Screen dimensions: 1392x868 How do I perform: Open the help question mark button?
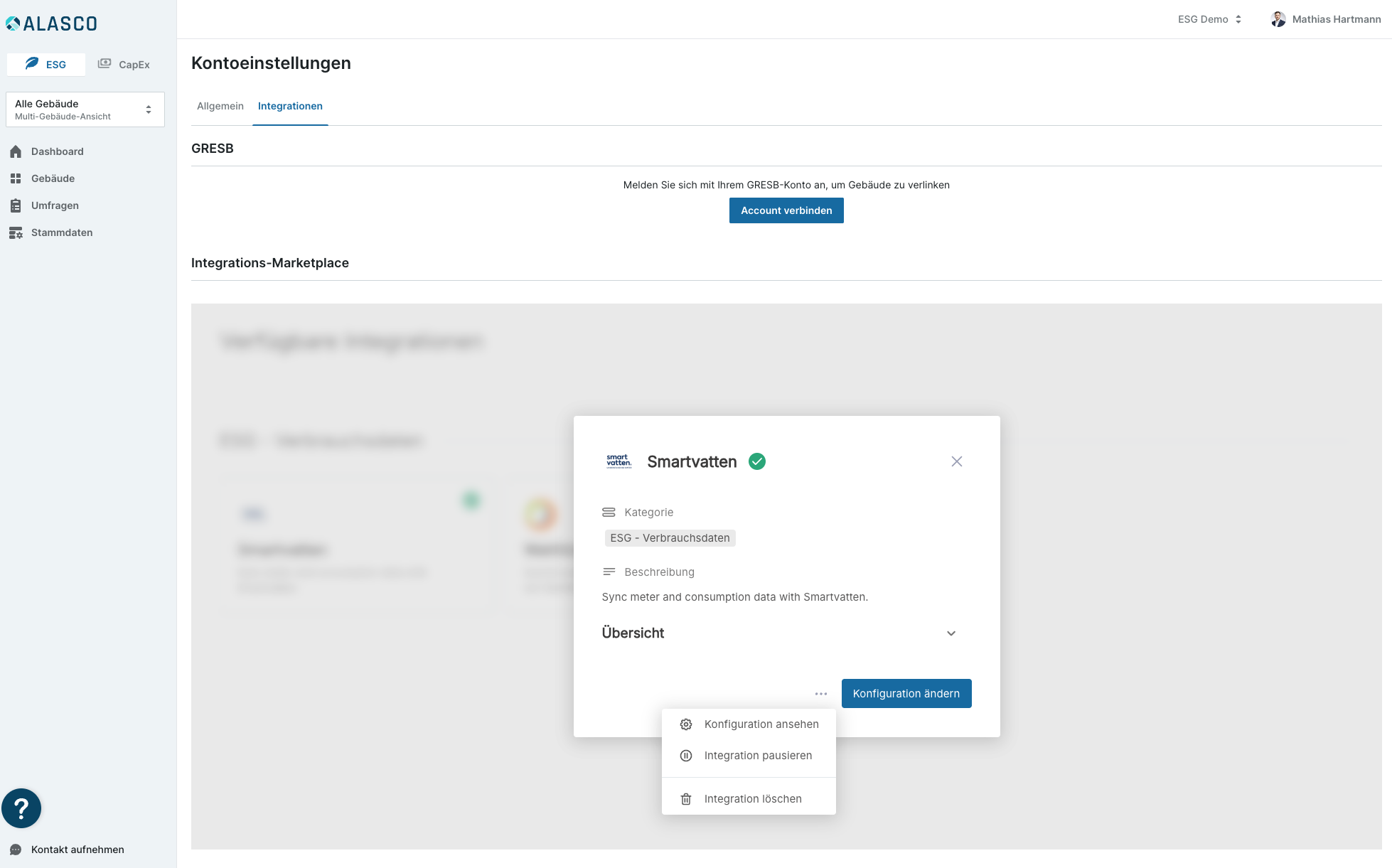point(21,808)
